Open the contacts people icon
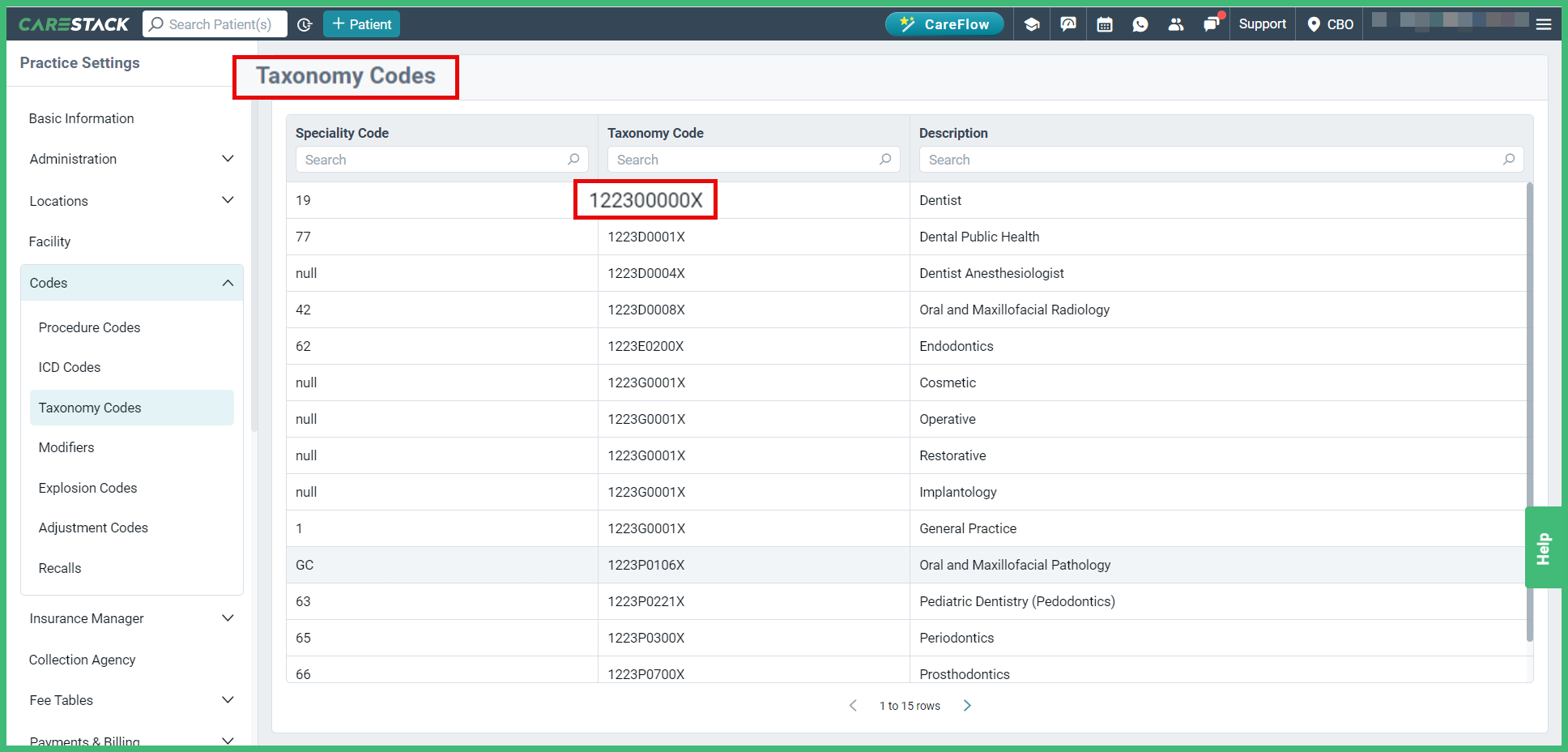Viewport: 1568px width, 752px height. click(1176, 23)
